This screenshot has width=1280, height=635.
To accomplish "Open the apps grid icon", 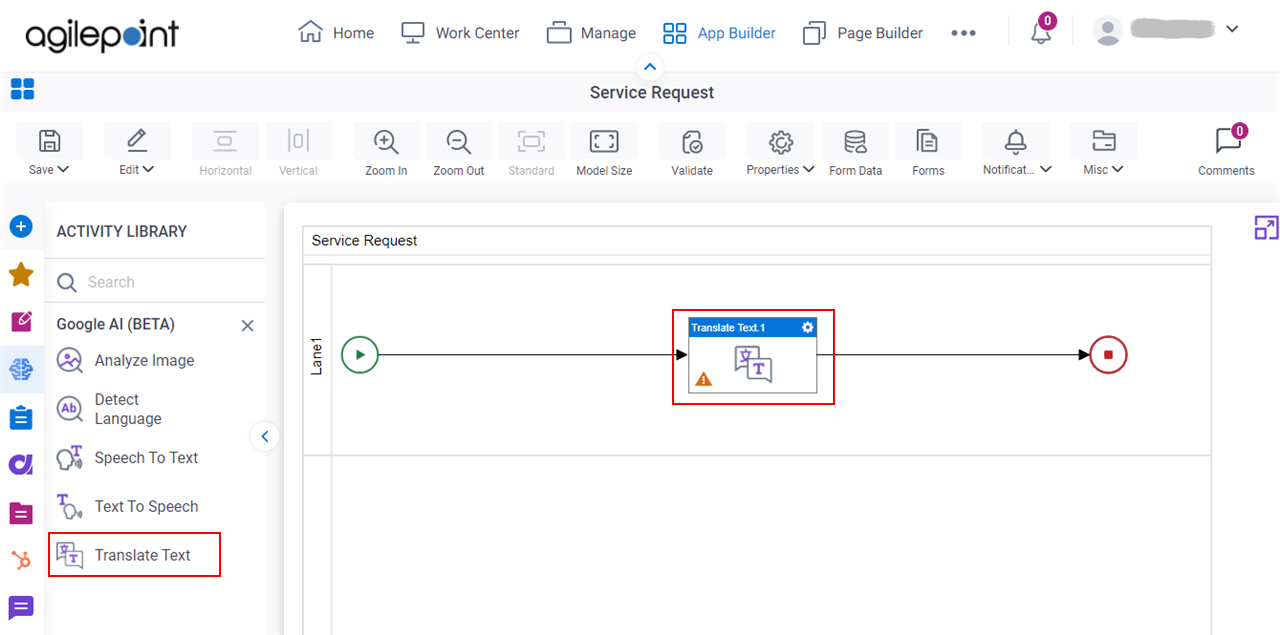I will point(22,90).
